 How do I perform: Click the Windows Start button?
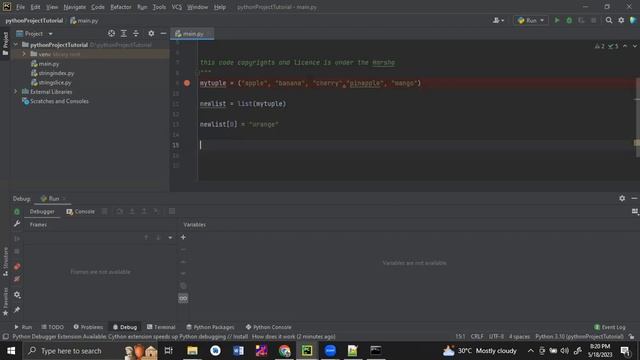(11, 351)
